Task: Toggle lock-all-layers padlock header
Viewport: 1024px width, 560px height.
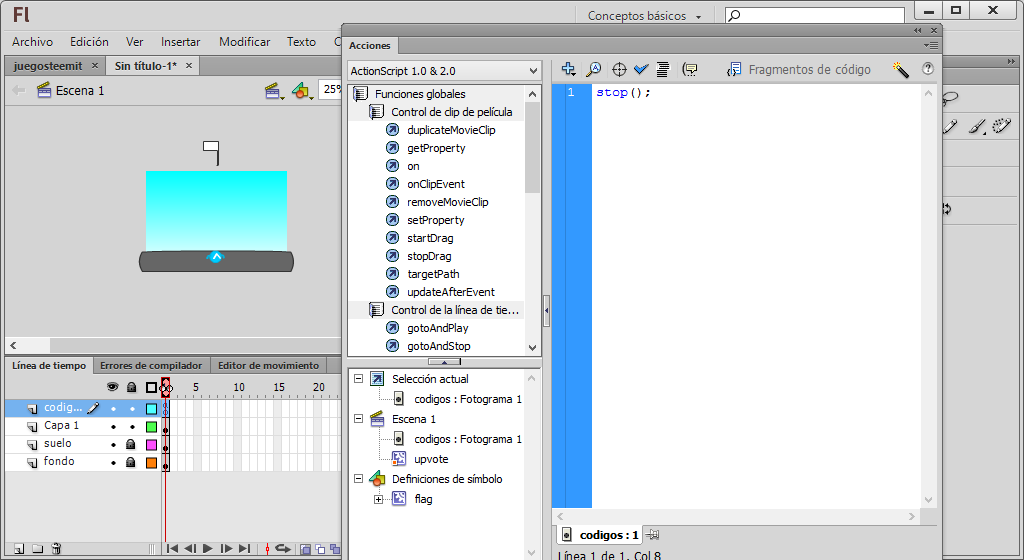Action: coord(131,388)
